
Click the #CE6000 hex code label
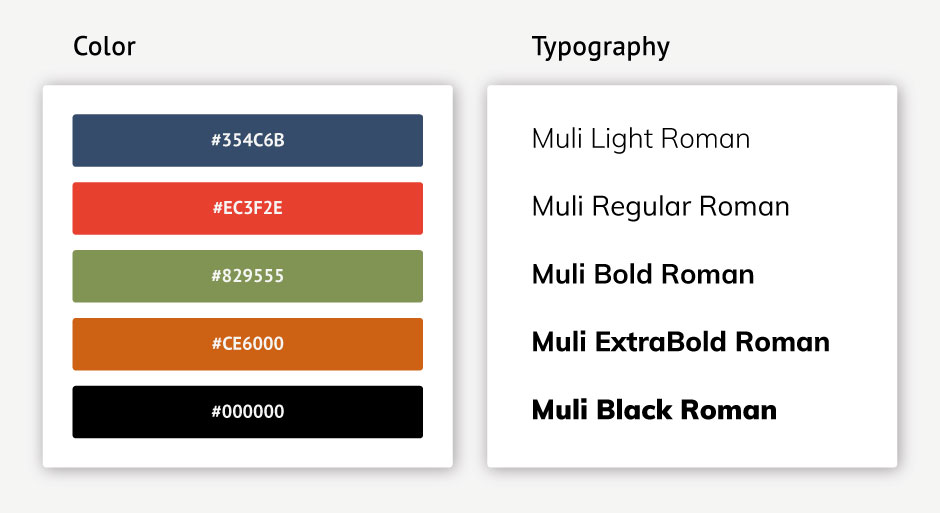[248, 343]
